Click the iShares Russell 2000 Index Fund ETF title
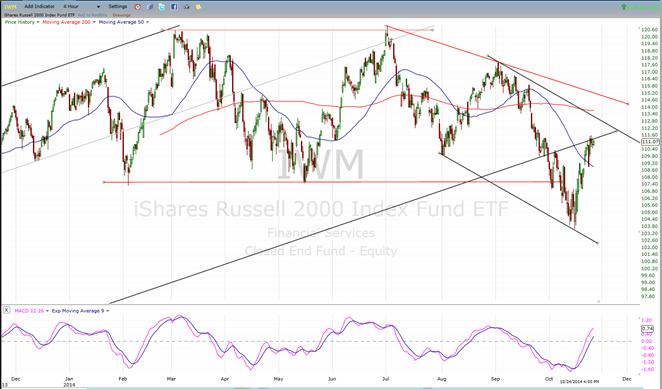This screenshot has width=662, height=389. [39, 15]
